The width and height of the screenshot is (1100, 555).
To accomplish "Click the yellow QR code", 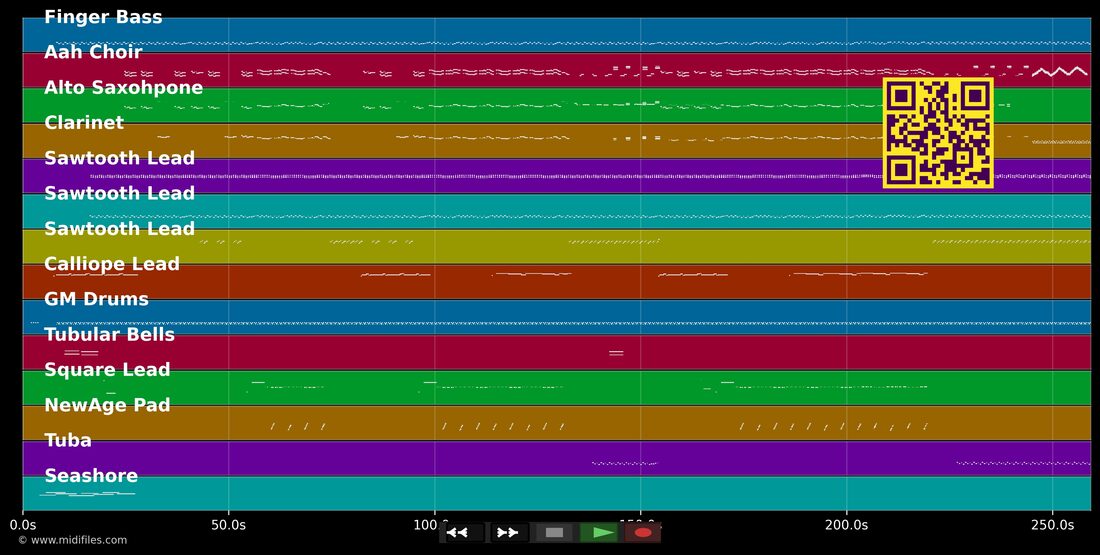I will pyautogui.click(x=938, y=133).
